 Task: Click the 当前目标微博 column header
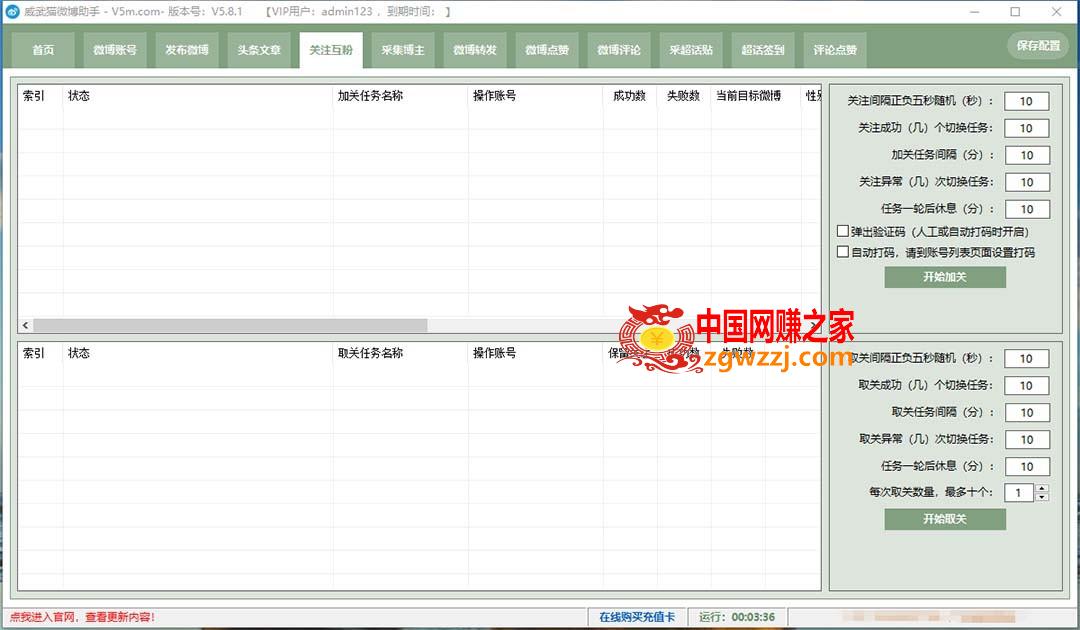pos(749,96)
